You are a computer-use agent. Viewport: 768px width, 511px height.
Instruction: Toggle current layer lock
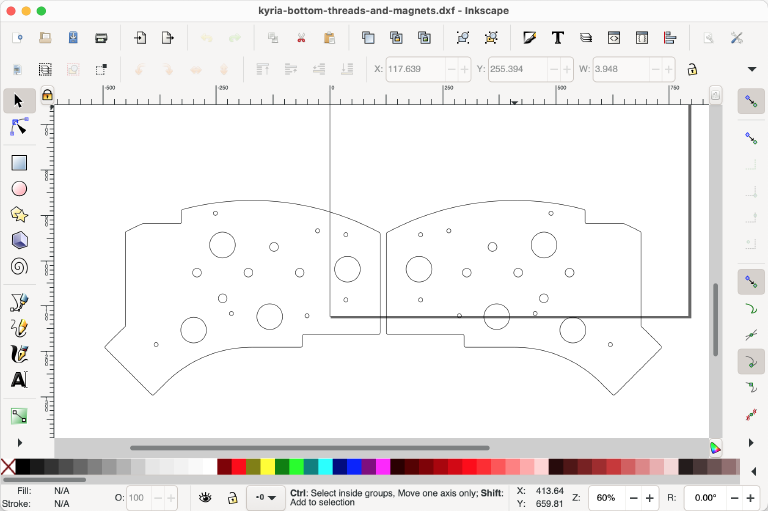point(233,498)
